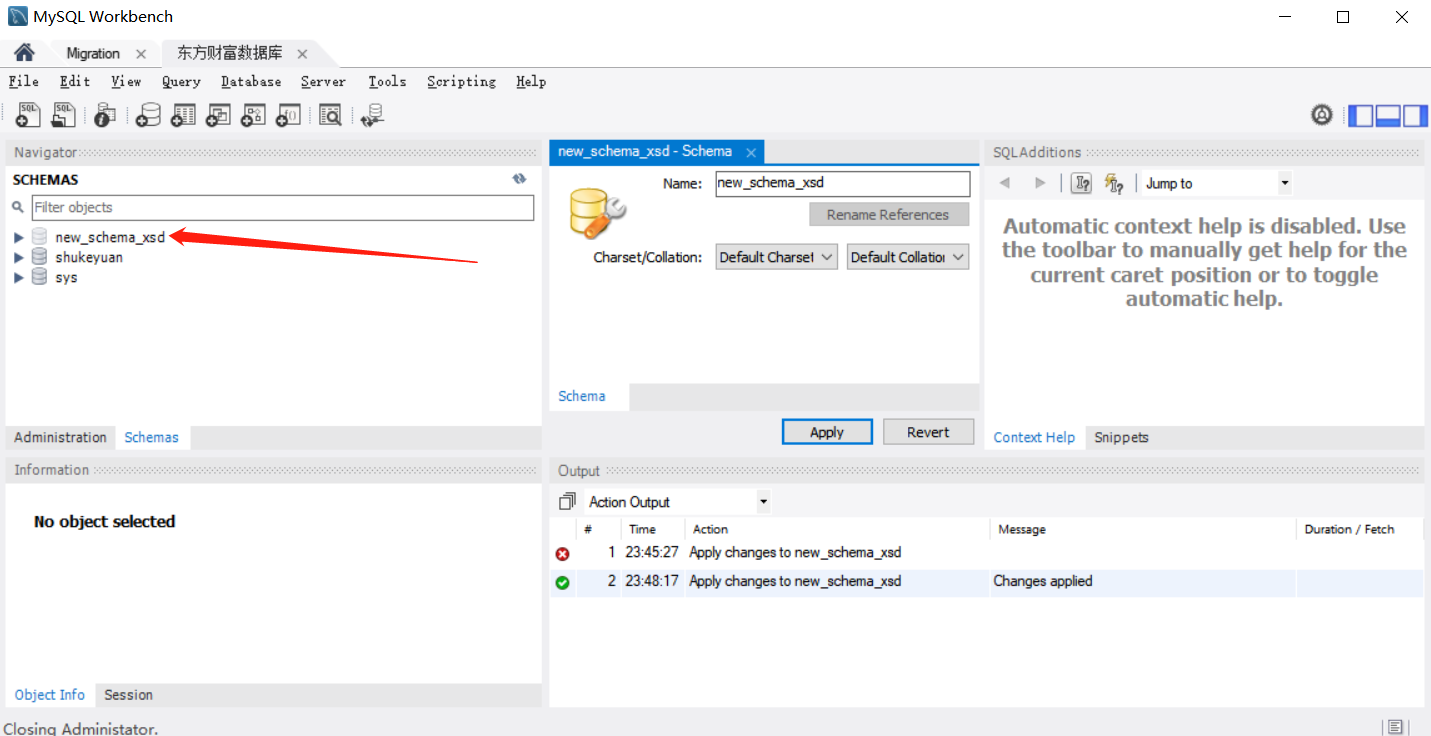Click the error icon on output row 1

[x=562, y=554]
